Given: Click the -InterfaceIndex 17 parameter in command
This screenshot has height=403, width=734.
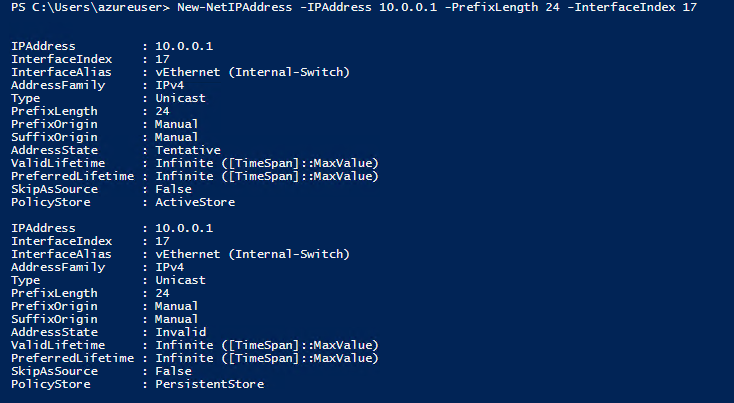Looking at the screenshot, I should click(x=632, y=7).
